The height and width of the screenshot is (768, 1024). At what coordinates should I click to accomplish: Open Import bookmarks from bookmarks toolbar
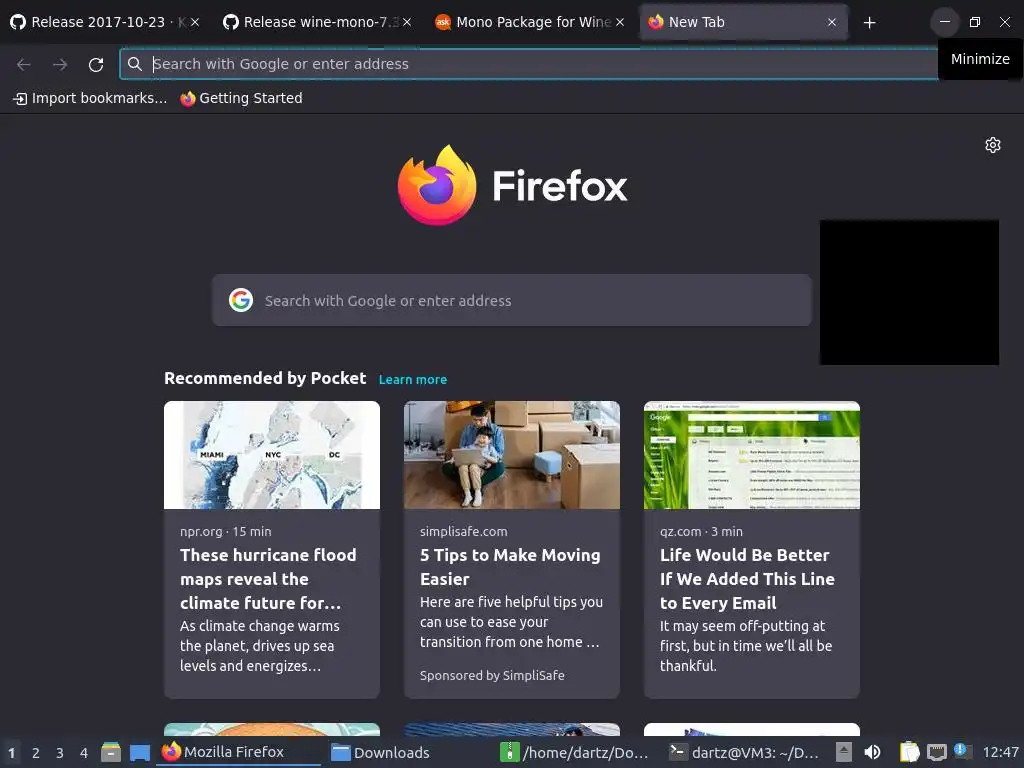90,98
